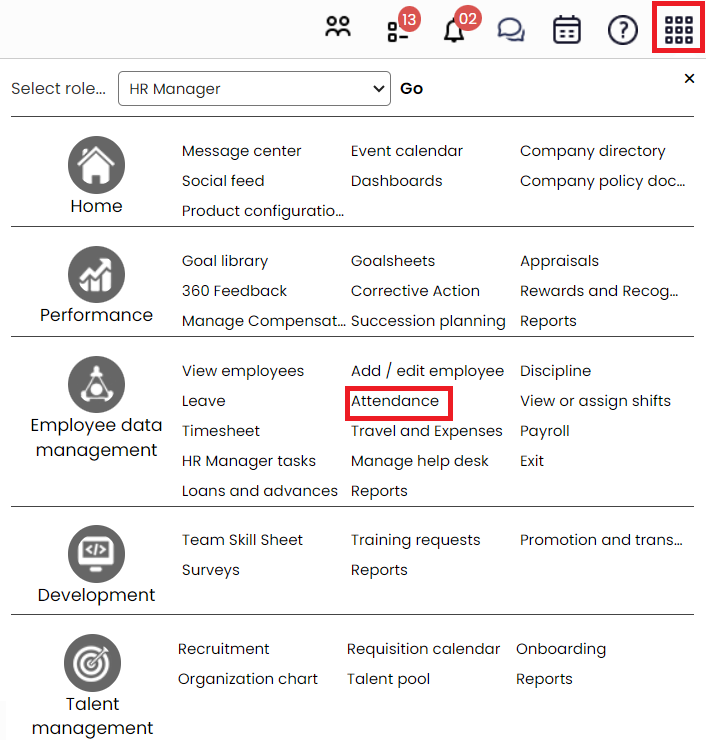
Task: Open the Talent management target icon
Action: tap(92, 663)
